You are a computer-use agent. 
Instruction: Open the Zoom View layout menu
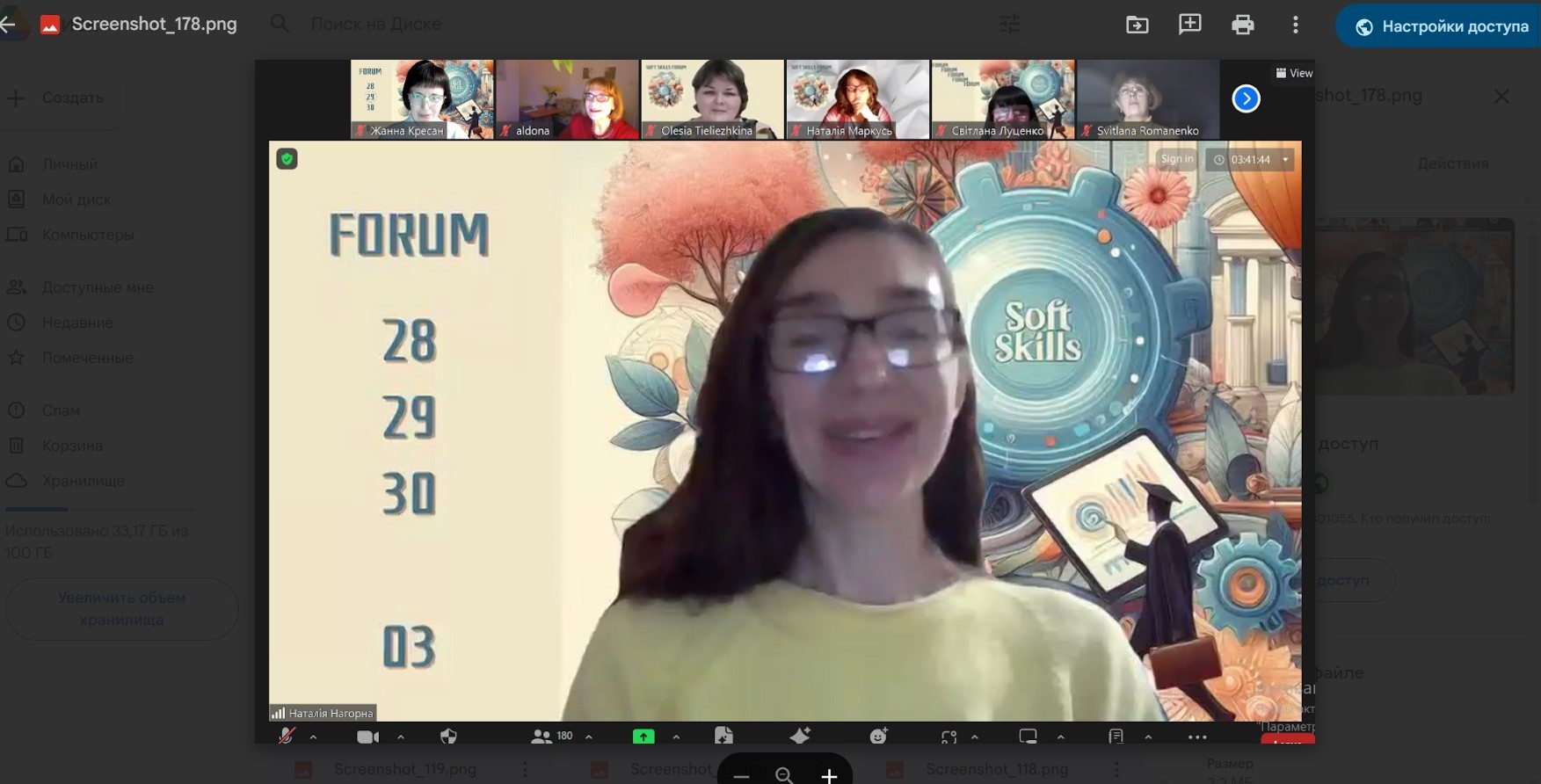(x=1294, y=73)
